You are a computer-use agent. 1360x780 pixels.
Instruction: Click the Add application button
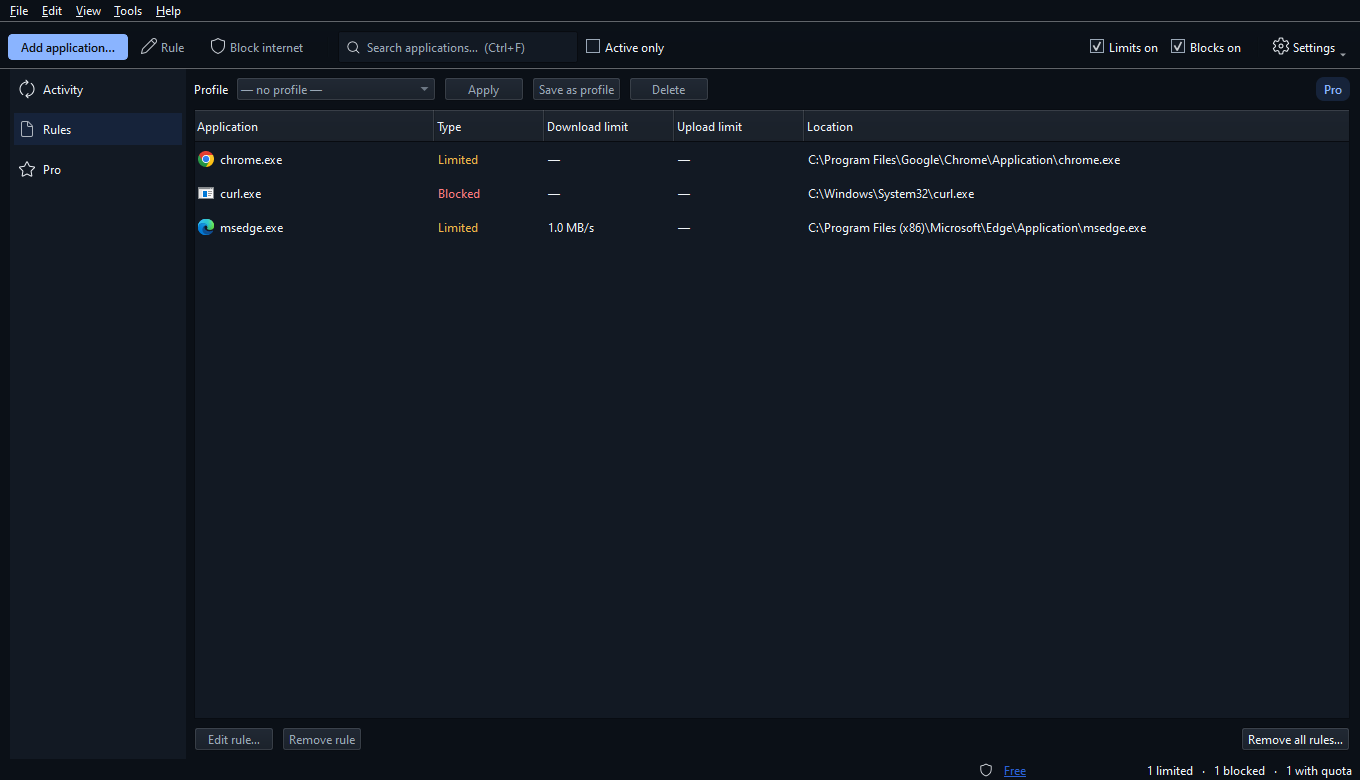click(68, 47)
